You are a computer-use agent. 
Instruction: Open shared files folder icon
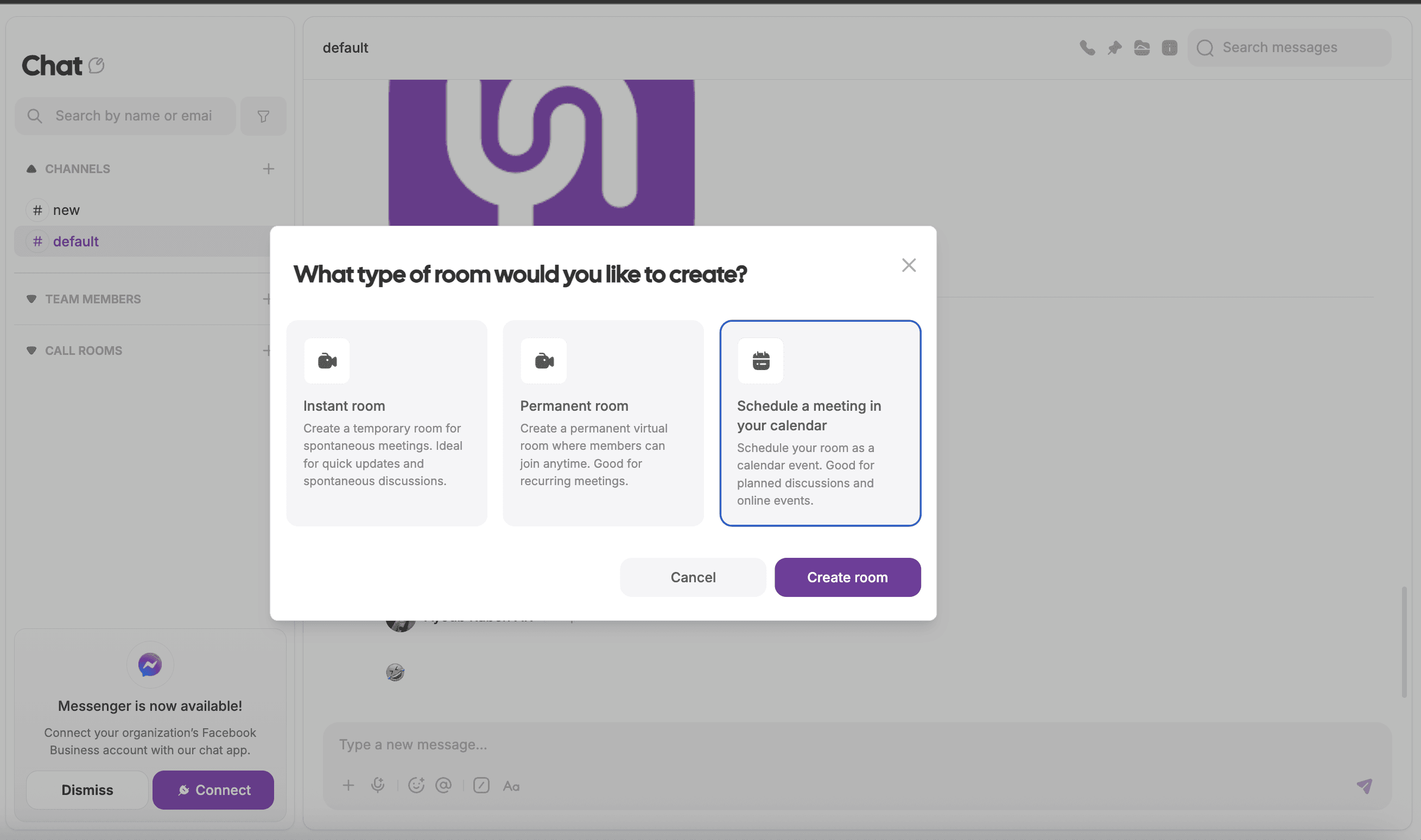click(x=1142, y=48)
